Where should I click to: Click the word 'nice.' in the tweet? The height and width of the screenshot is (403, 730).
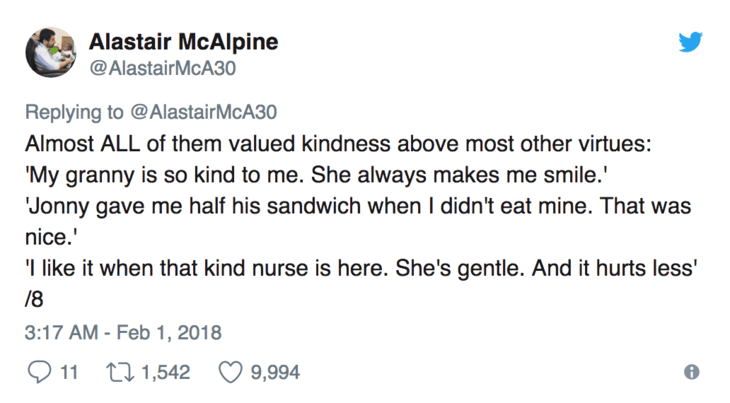pyautogui.click(x=47, y=237)
